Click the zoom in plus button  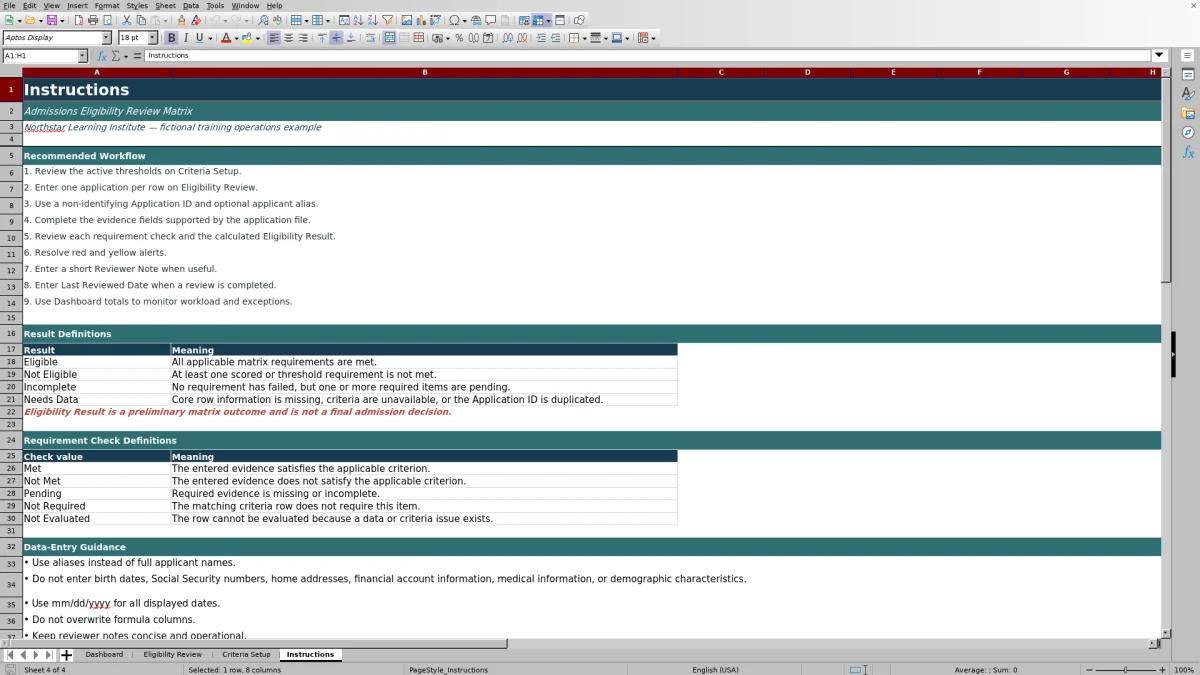[x=1162, y=670]
